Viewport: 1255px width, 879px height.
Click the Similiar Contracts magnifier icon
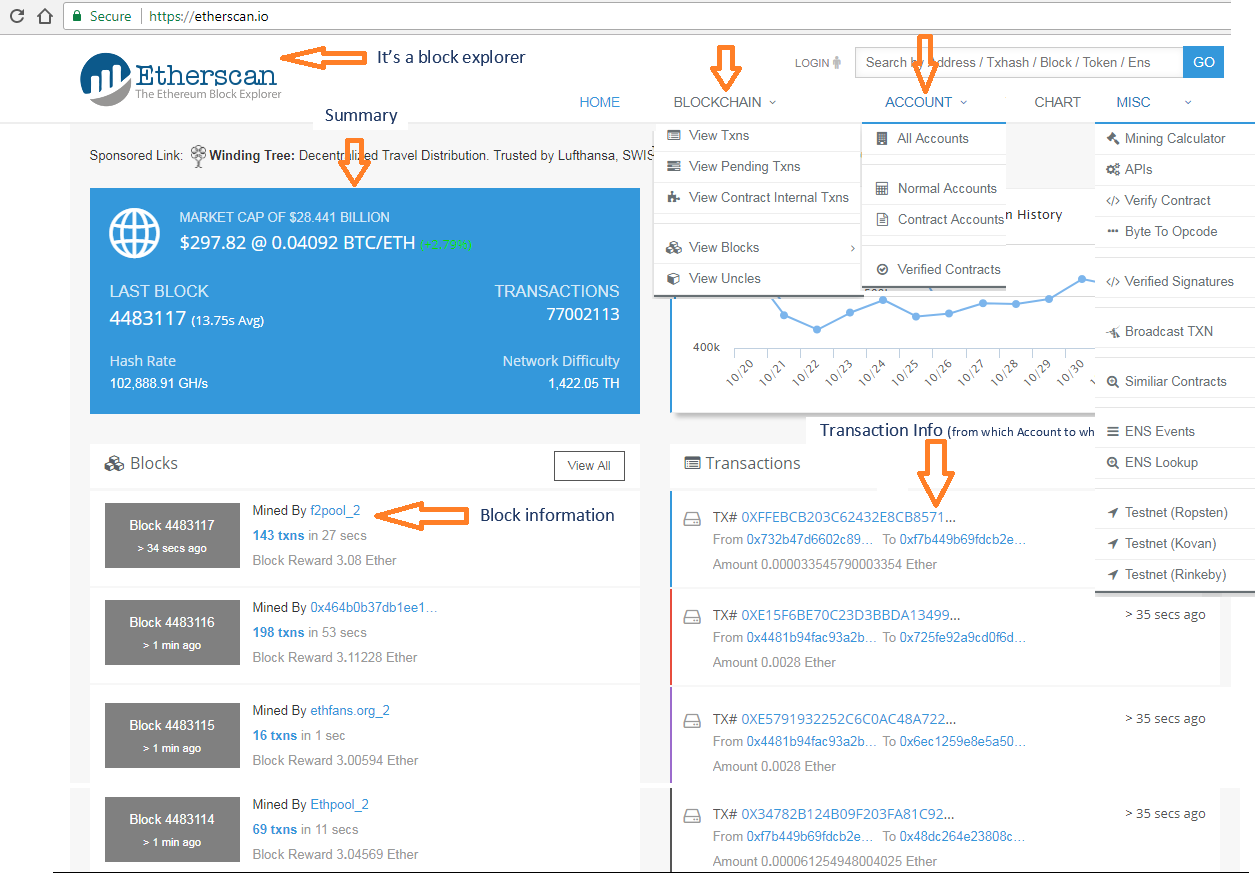(x=1113, y=382)
